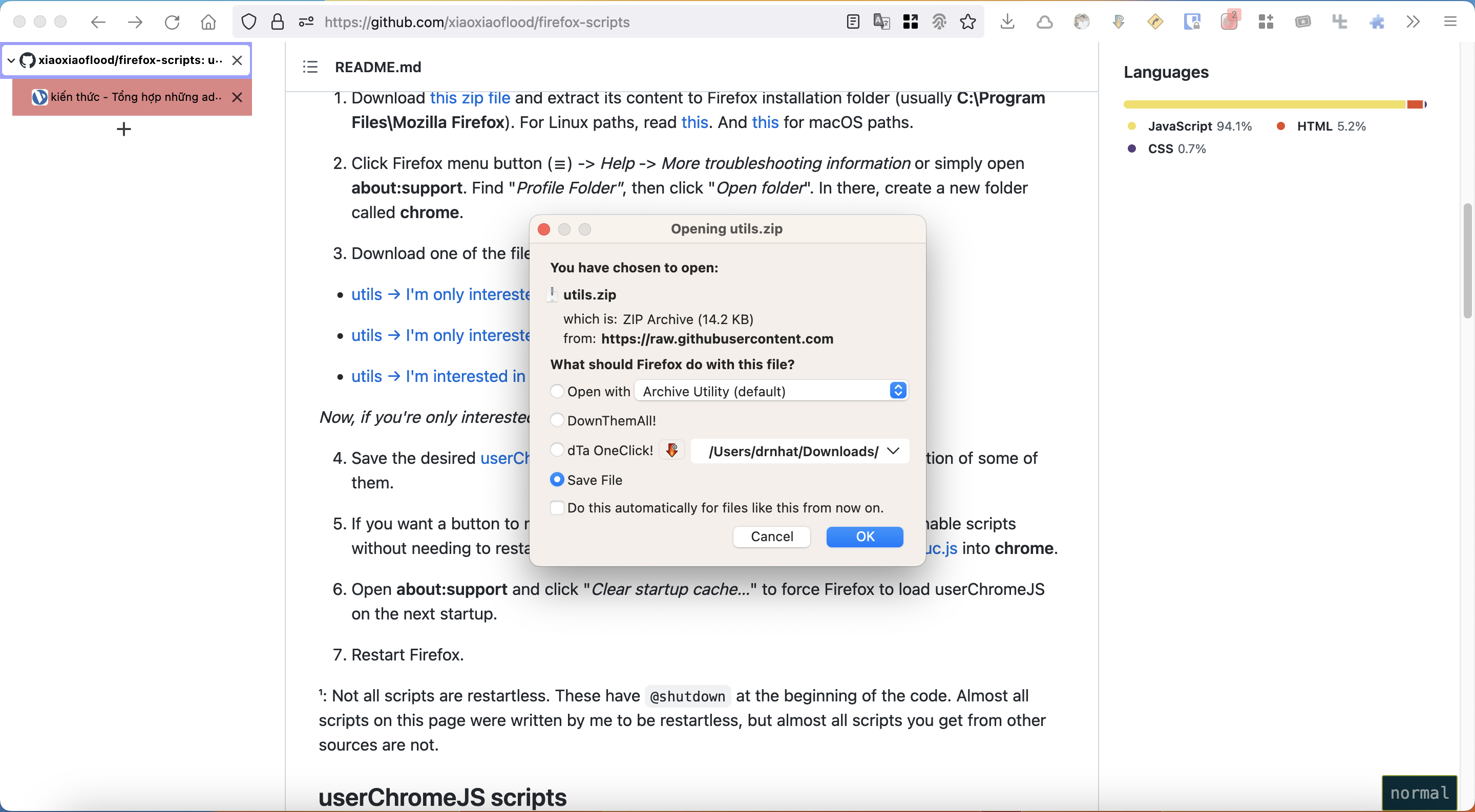Open a new tab with the plus button

pyautogui.click(x=123, y=129)
